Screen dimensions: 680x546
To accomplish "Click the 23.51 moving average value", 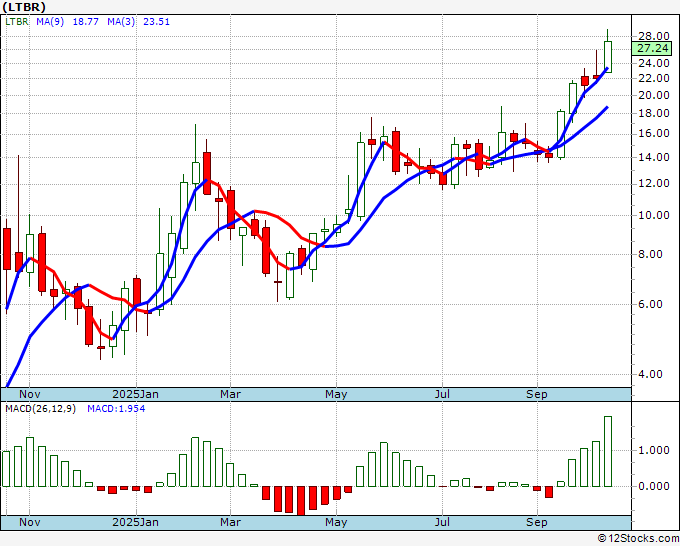I will [157, 21].
